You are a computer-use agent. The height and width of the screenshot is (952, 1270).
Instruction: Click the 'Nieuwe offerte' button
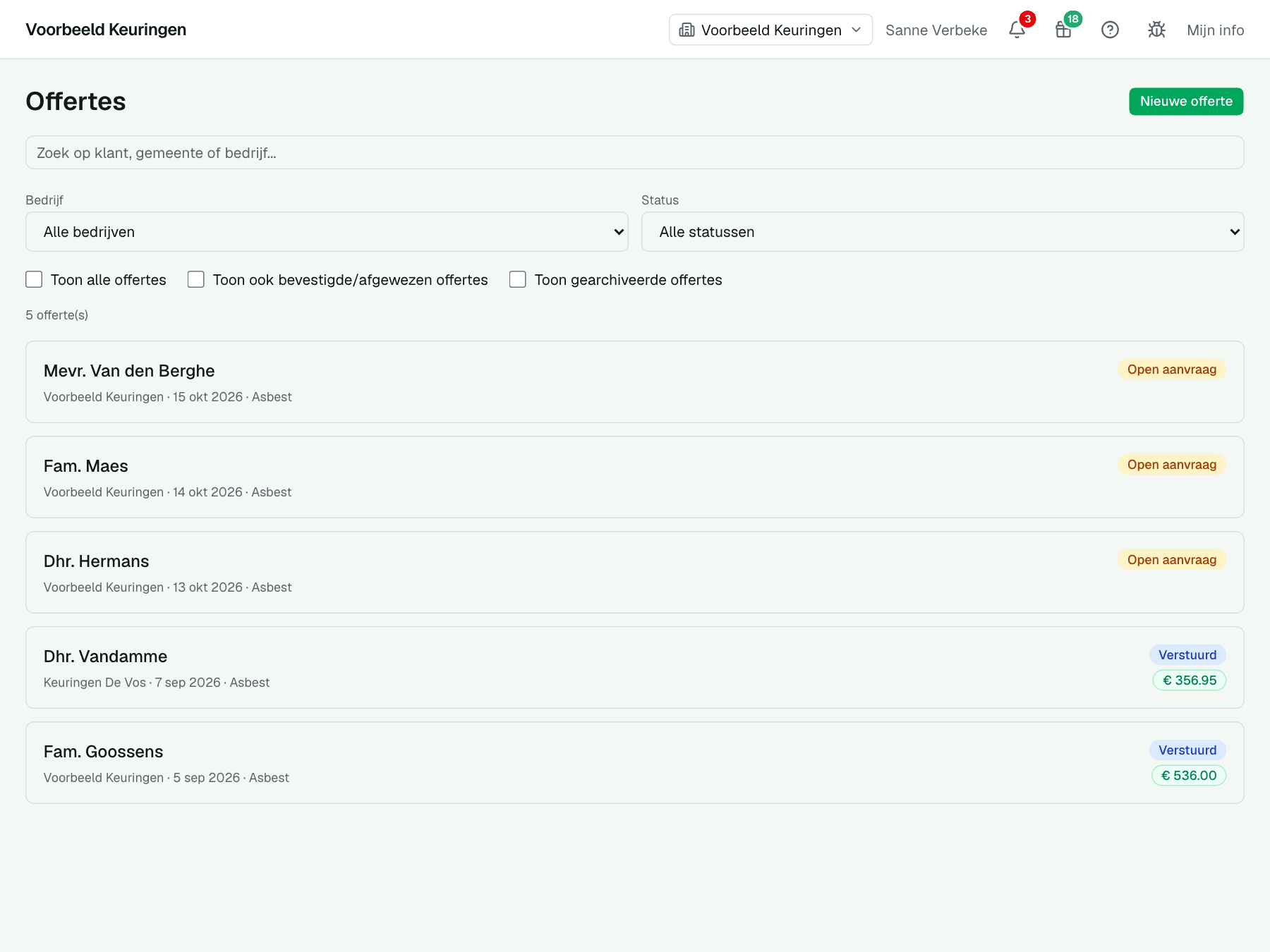tap(1186, 101)
